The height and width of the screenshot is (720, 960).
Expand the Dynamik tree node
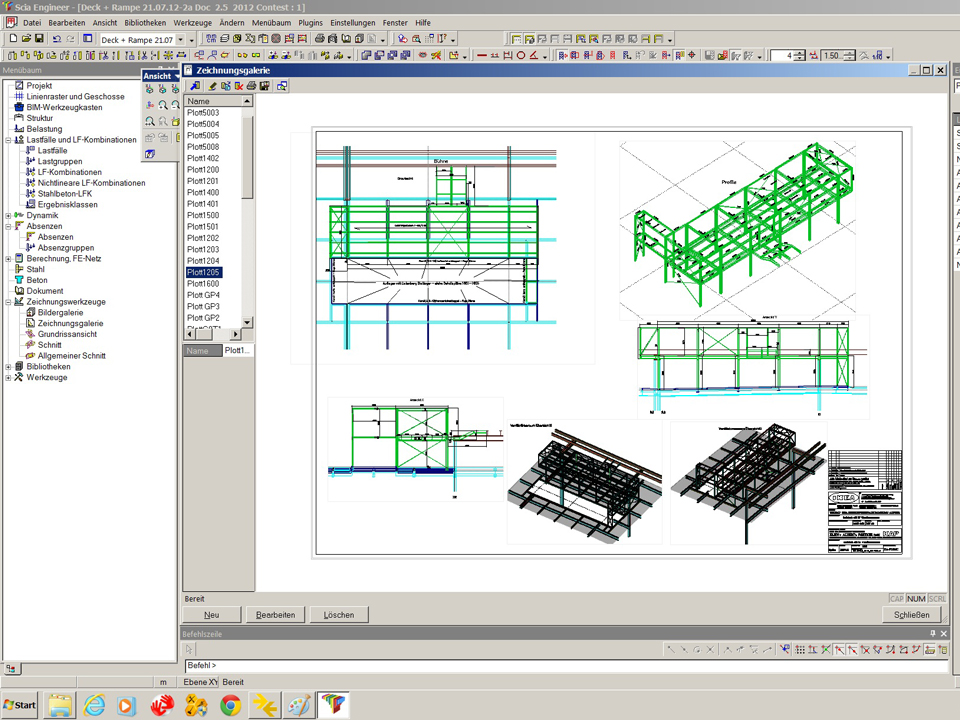tap(8, 216)
